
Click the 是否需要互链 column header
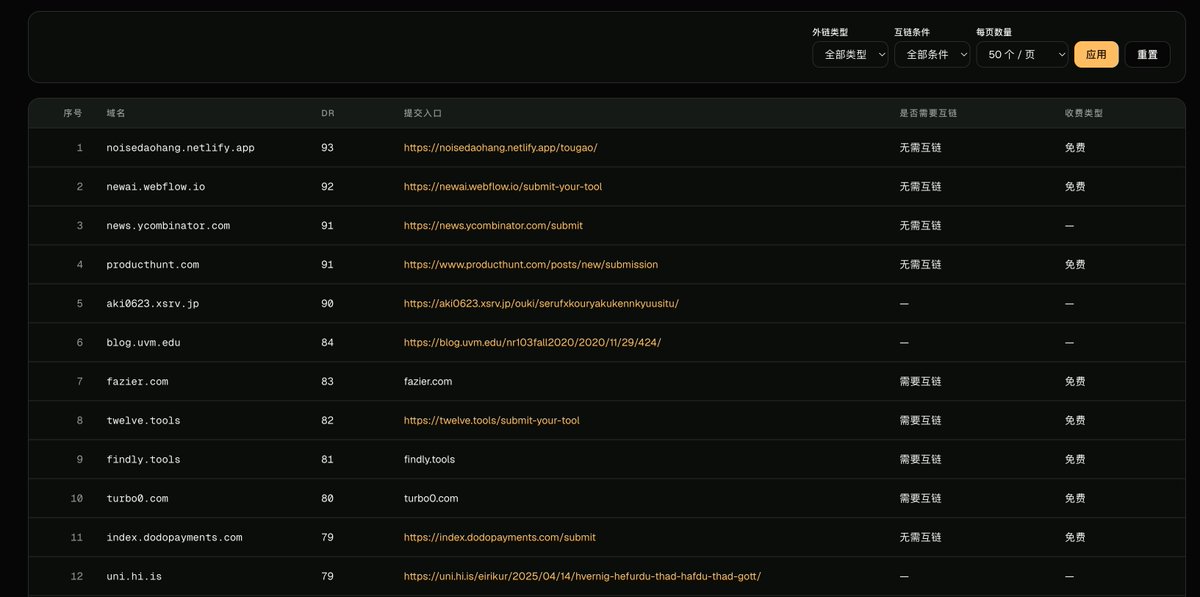click(x=928, y=114)
